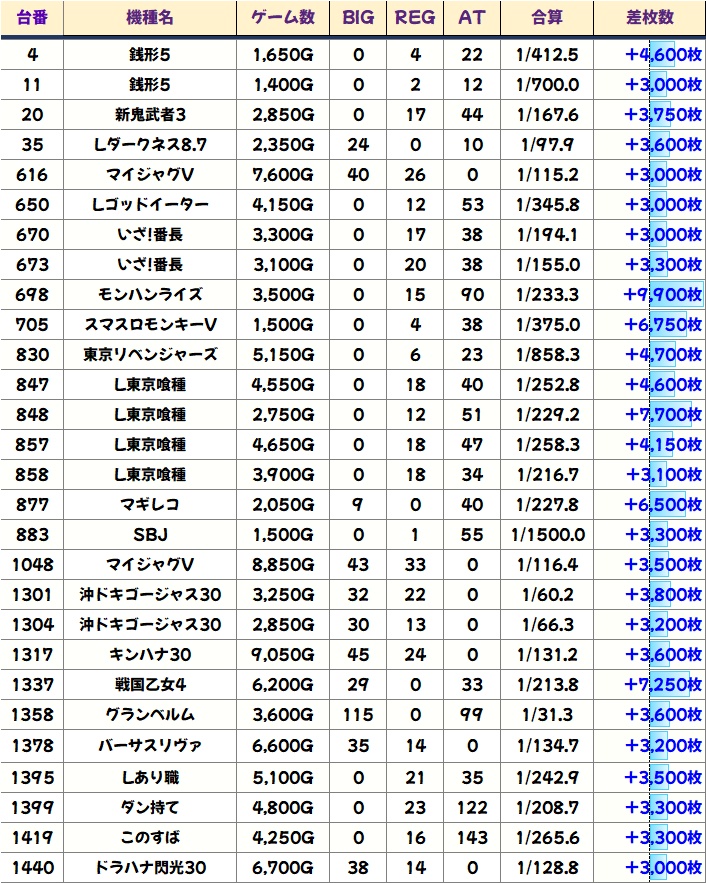Click the 台番 column header
The height and width of the screenshot is (883, 706).
32,18
